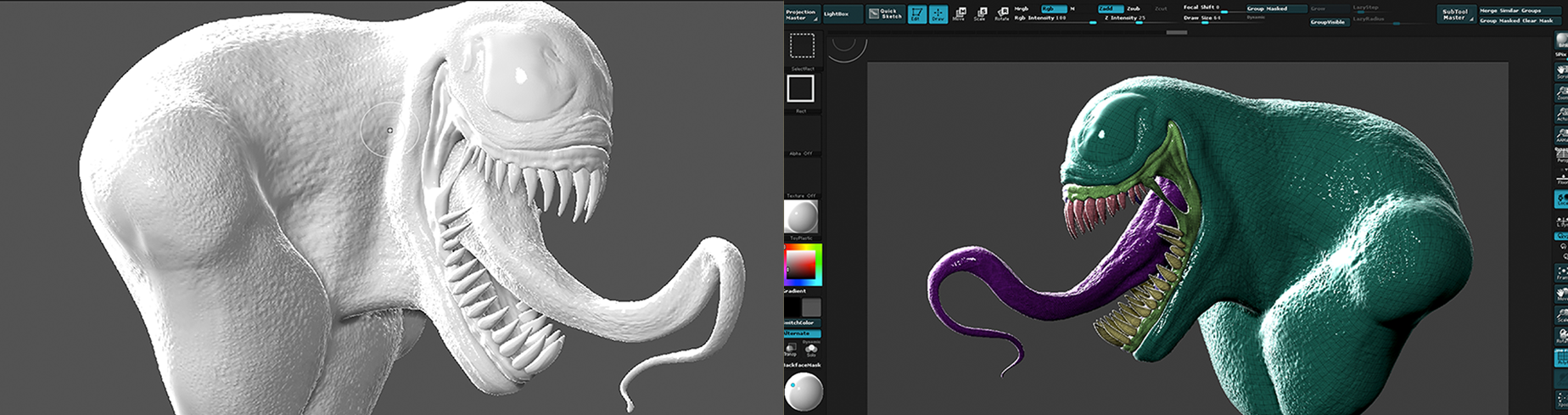This screenshot has width=1568, height=415.
Task: Click Group Masked Clear Mask
Action: 1522,20
